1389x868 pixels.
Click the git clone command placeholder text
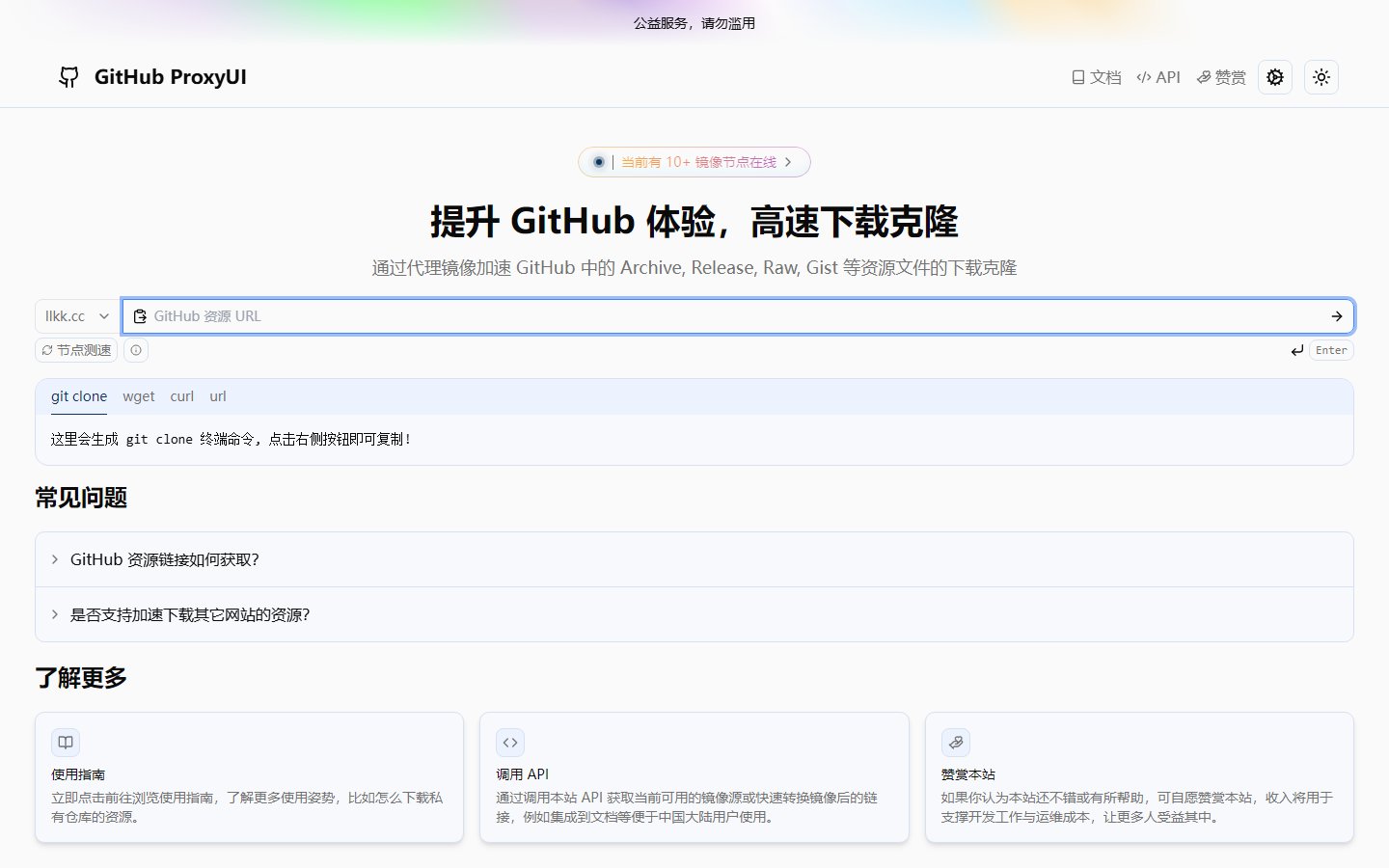(x=231, y=439)
